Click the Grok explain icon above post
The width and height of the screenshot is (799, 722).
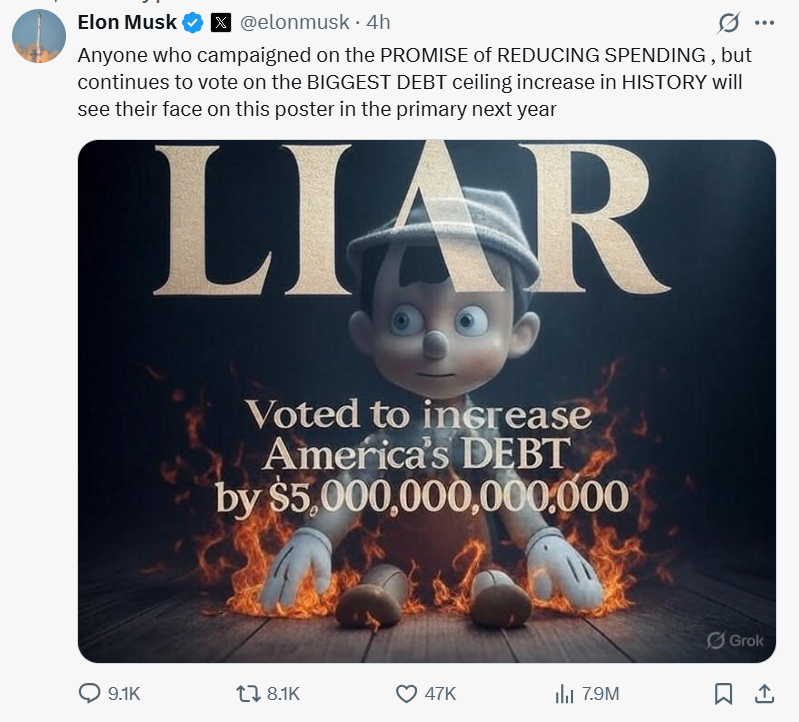(730, 22)
